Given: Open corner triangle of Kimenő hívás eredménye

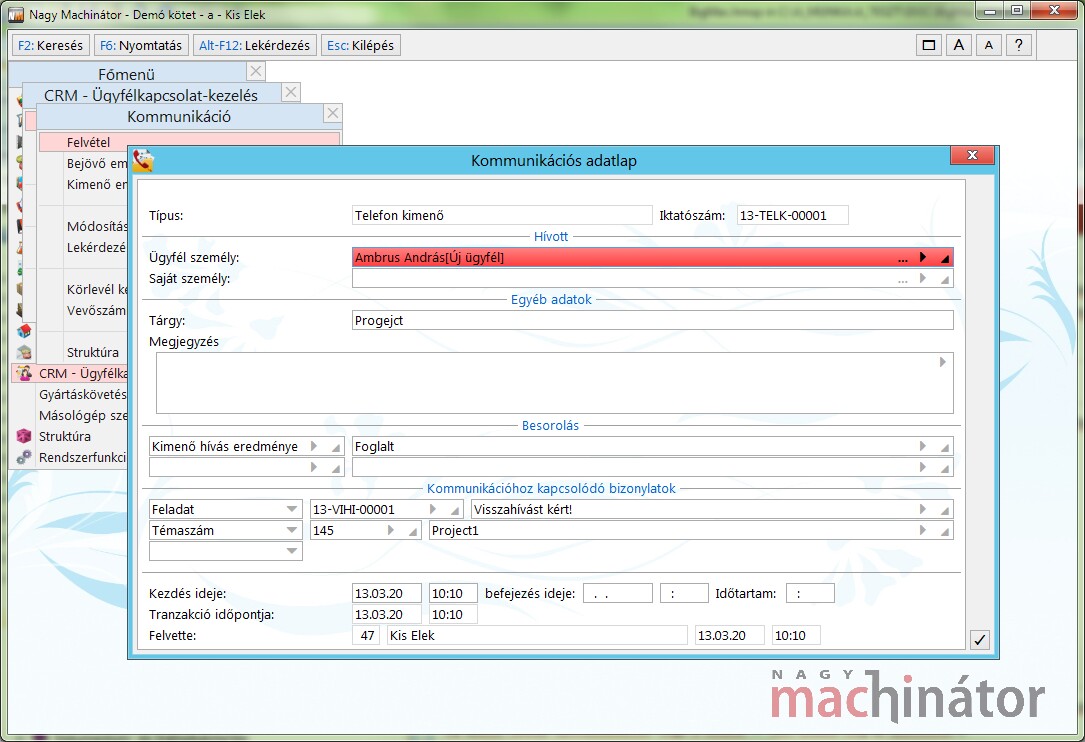Looking at the screenshot, I should pyautogui.click(x=336, y=447).
